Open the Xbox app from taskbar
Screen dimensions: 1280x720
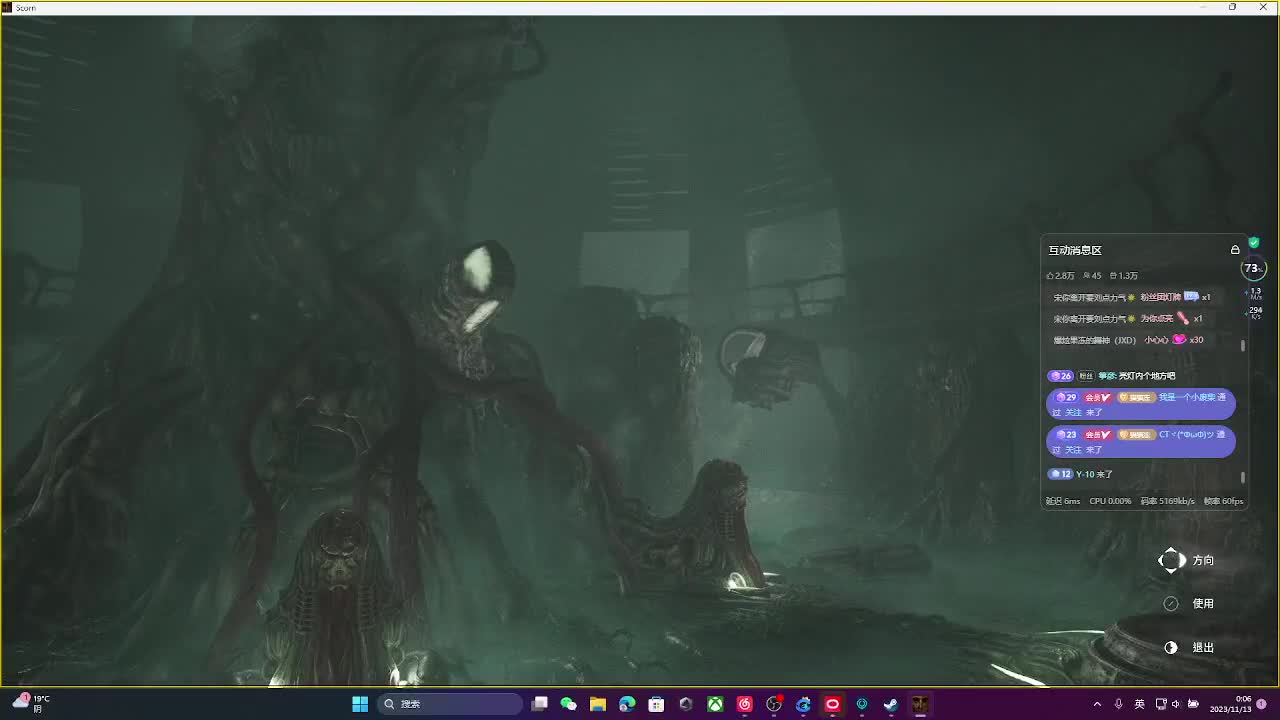715,704
